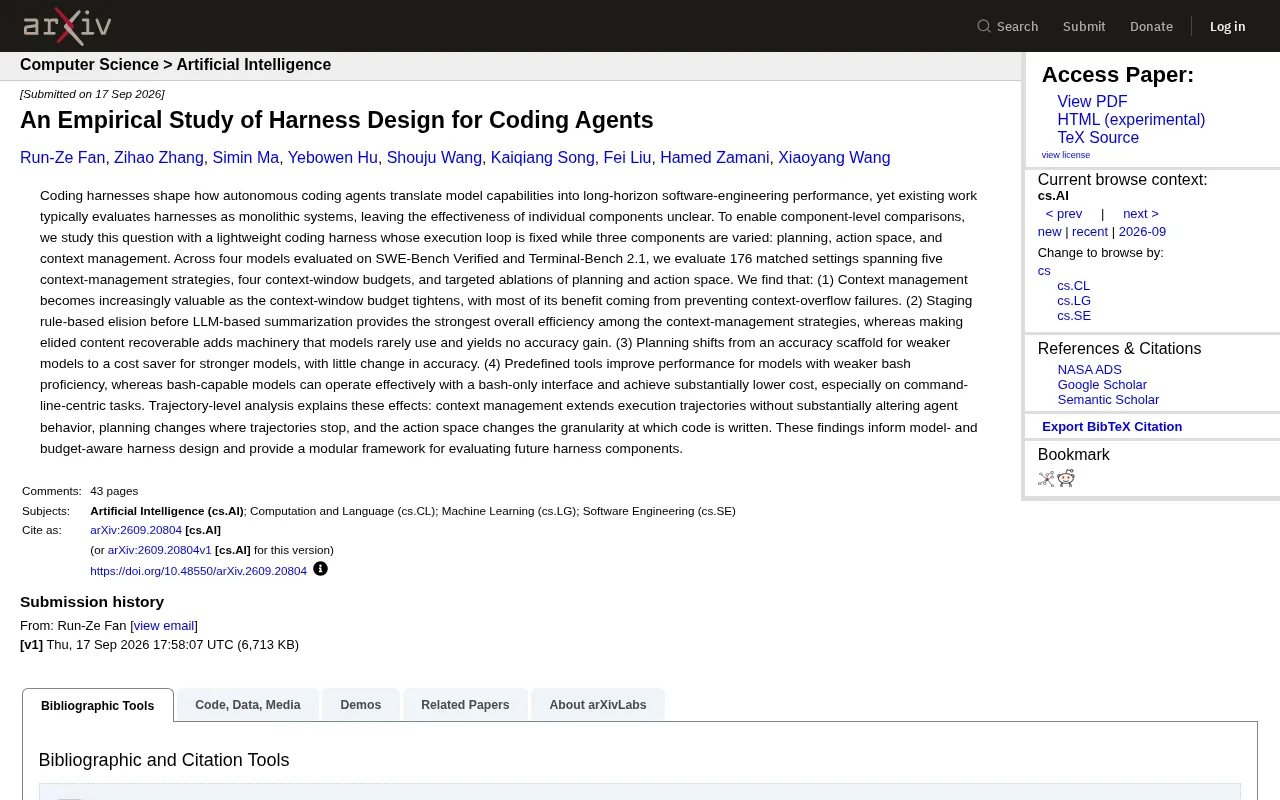
Task: Open Google Scholar citations
Action: (1102, 385)
